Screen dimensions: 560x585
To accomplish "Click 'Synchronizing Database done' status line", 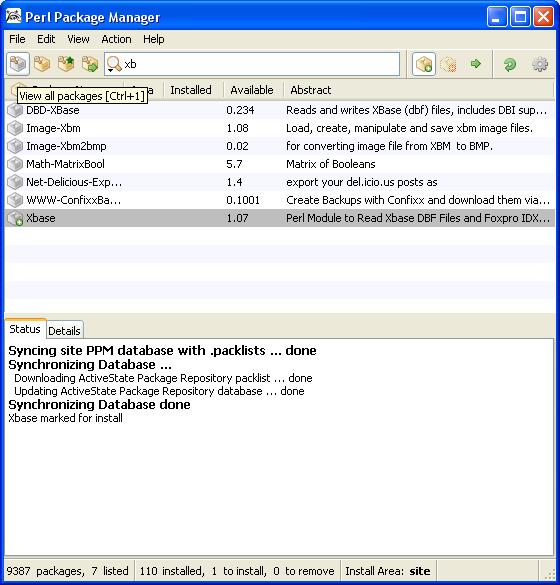I will (x=99, y=404).
